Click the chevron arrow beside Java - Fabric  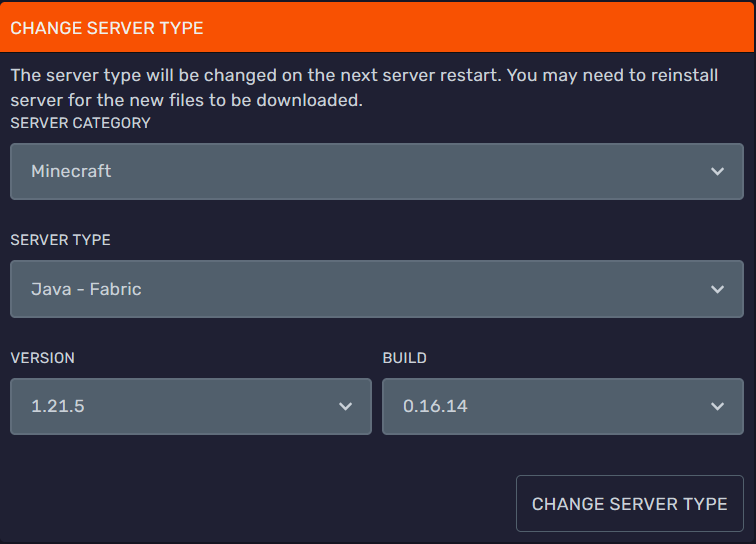click(x=717, y=289)
